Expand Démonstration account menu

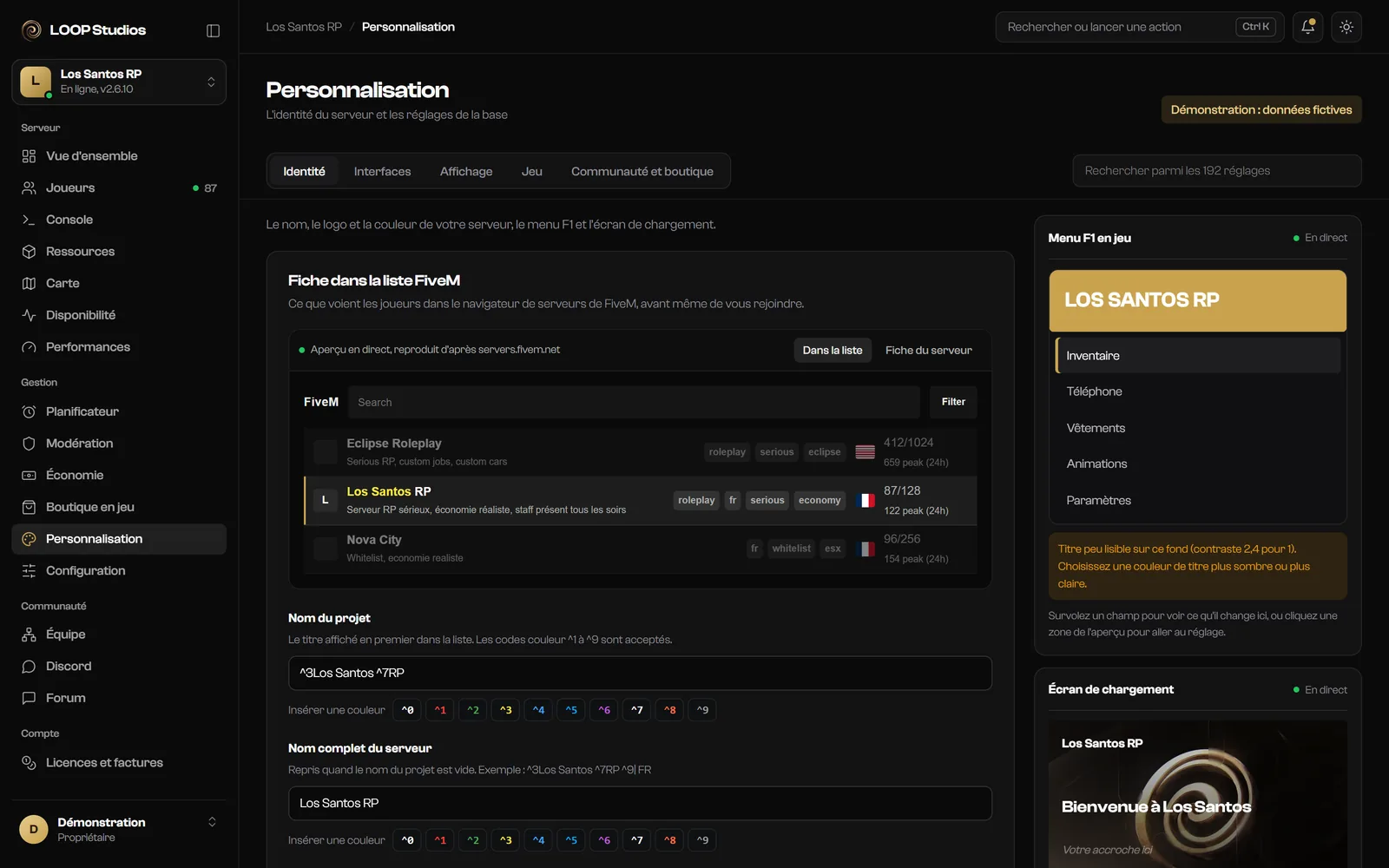pyautogui.click(x=119, y=829)
